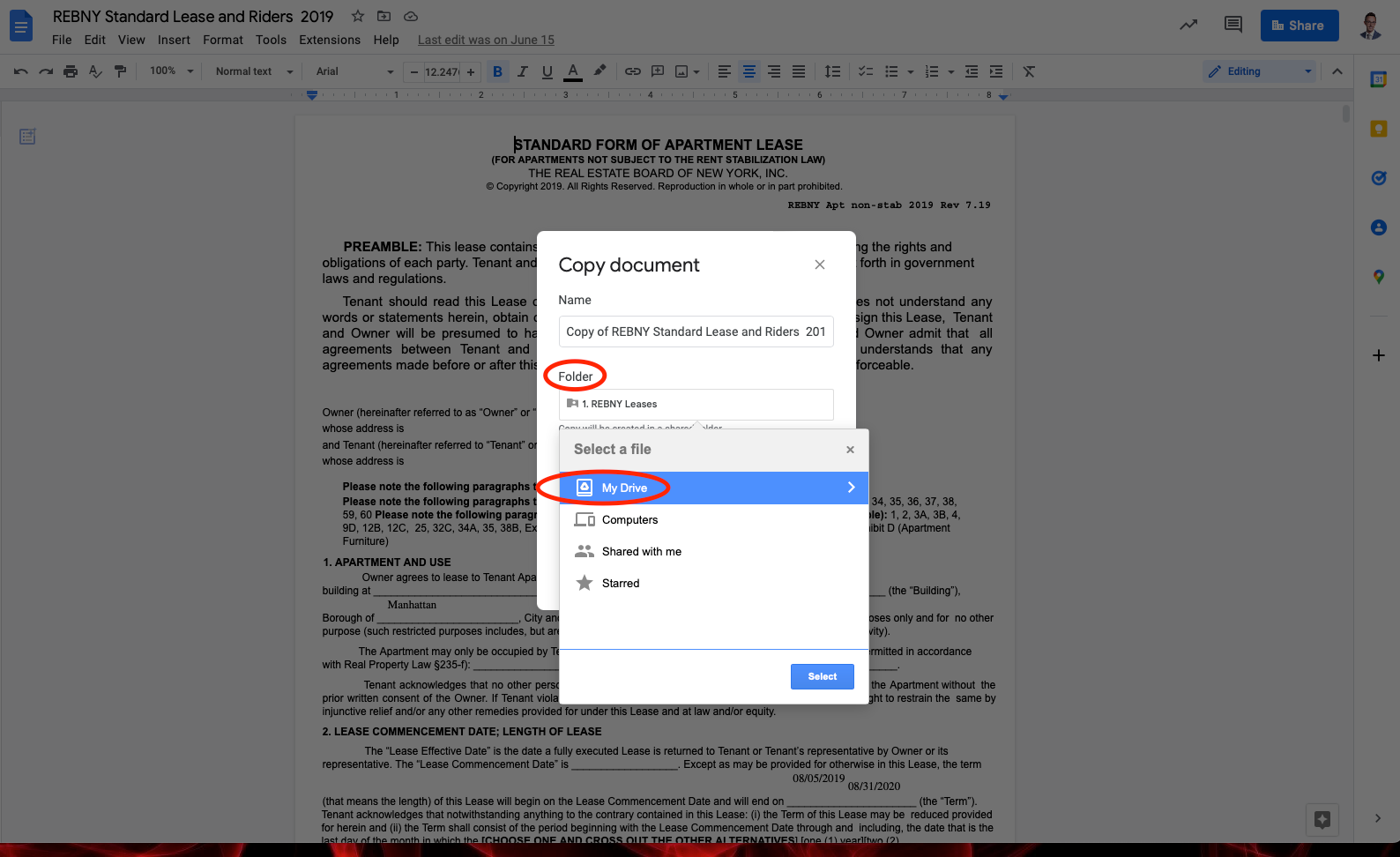Viewport: 1400px width, 857px height.
Task: Open the View menu
Action: tap(131, 40)
